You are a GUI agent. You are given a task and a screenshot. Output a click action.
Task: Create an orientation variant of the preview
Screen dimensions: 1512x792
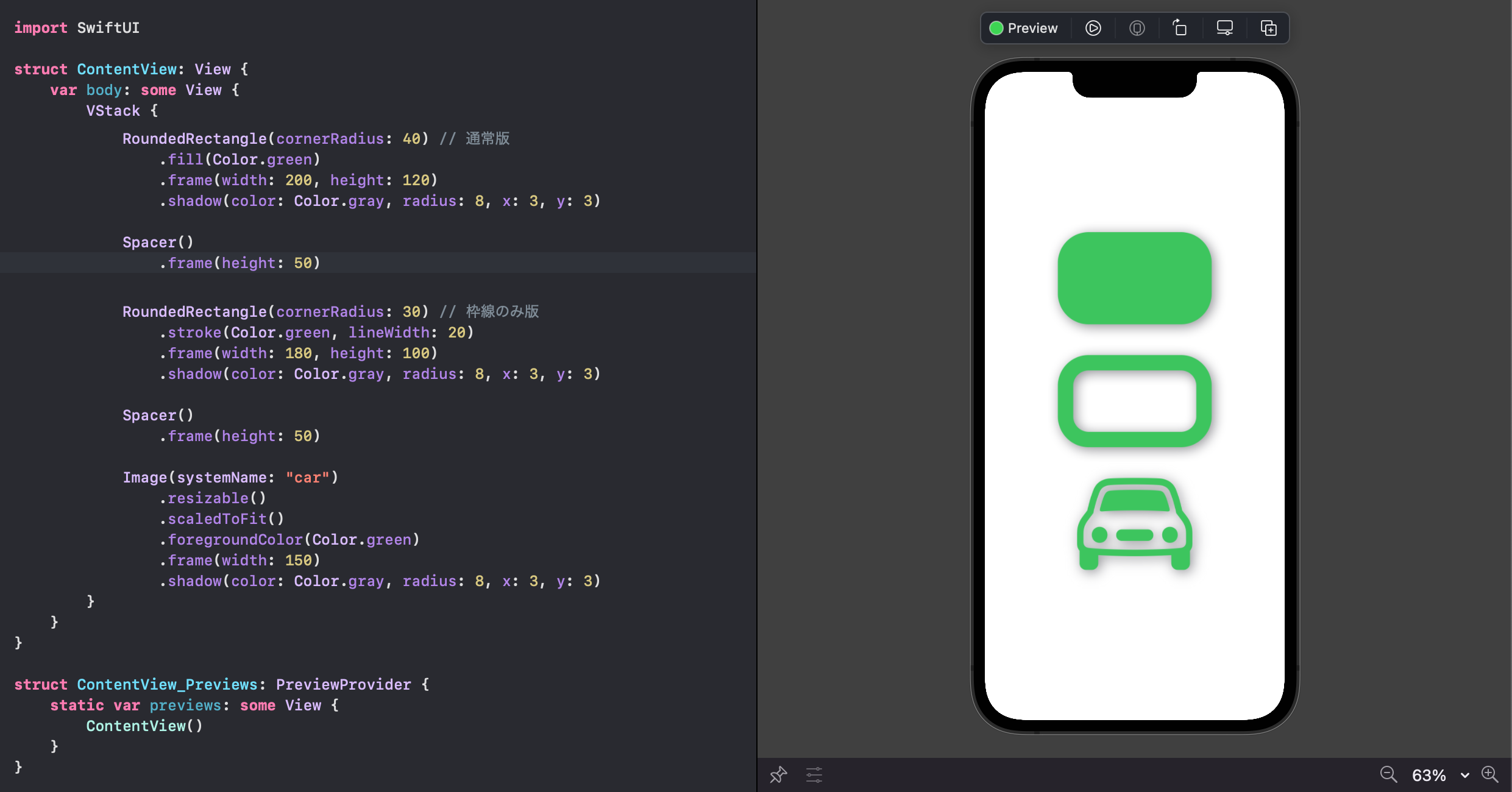[x=1180, y=28]
